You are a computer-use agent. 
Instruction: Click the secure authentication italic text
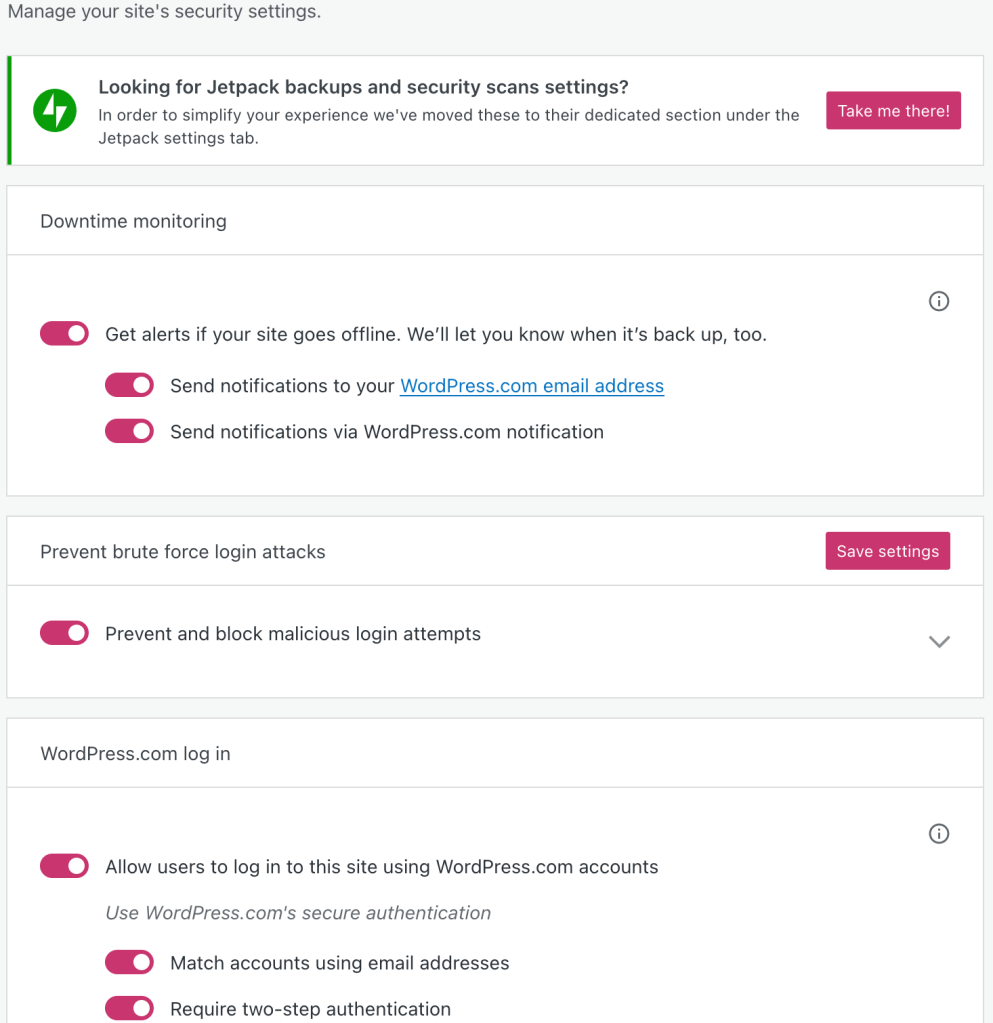(x=298, y=913)
